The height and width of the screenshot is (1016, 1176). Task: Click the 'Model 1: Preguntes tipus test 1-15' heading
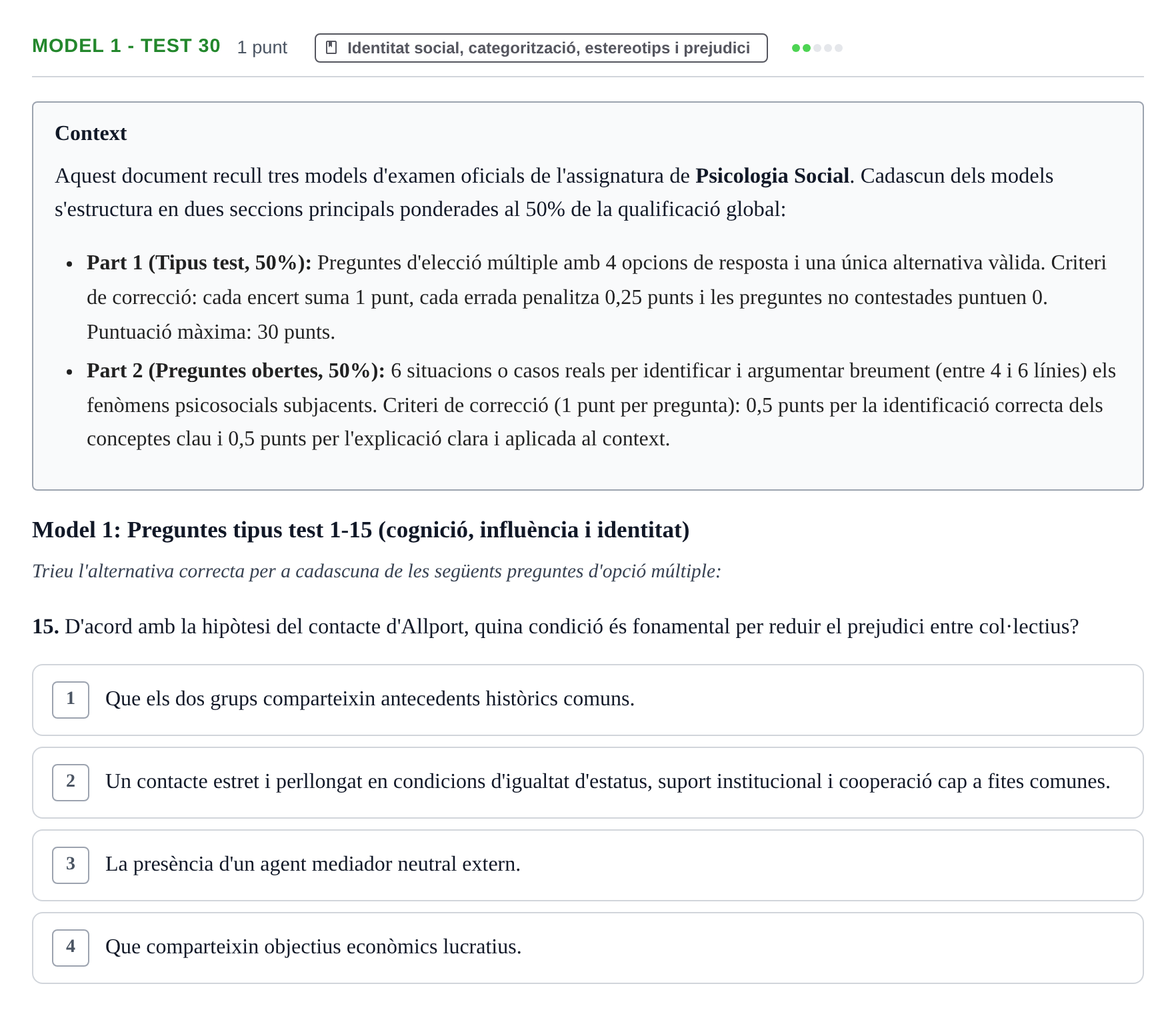pos(361,530)
